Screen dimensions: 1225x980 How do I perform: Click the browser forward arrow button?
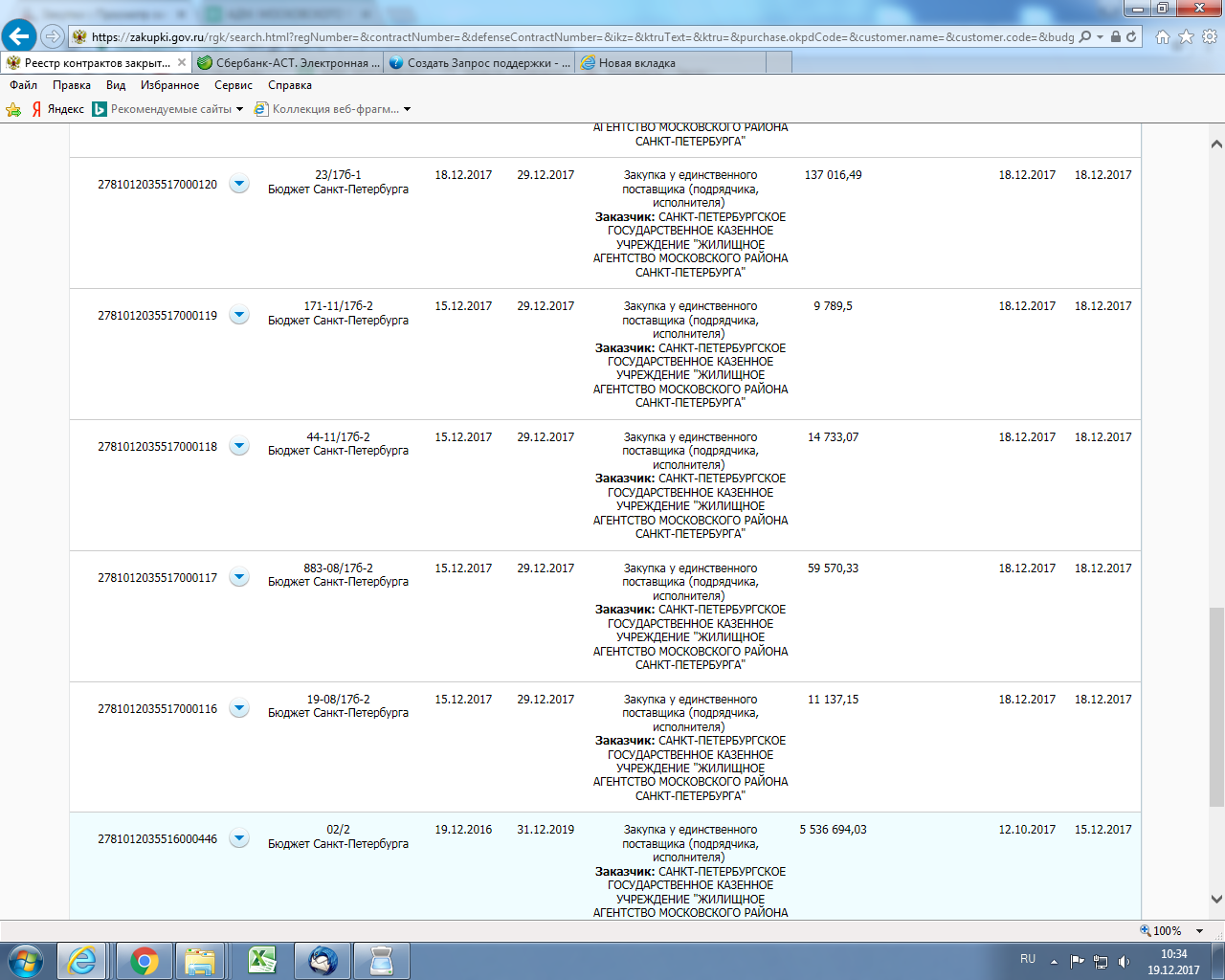coord(53,36)
